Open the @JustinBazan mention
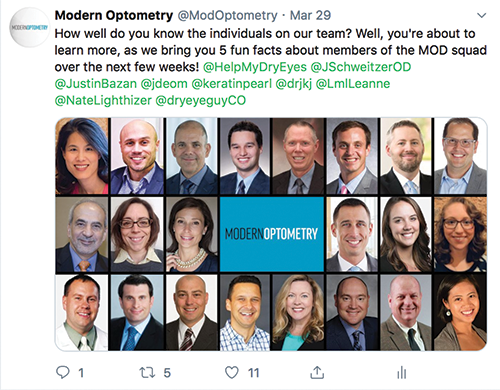Viewport: 500px width, 390px height. 96,84
